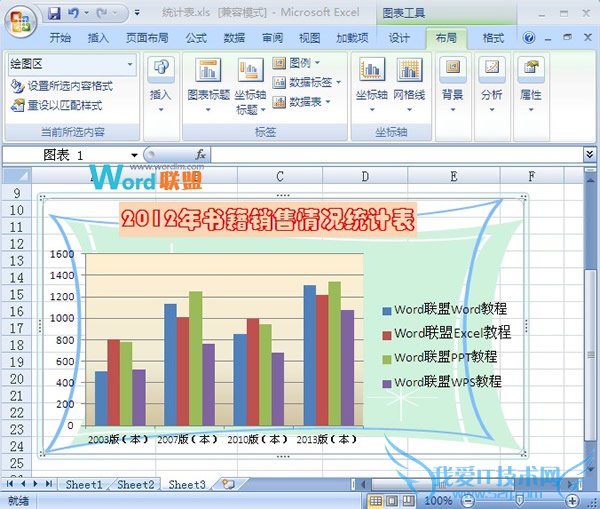Zoom in with the plus button
Image resolution: width=600 pixels, height=509 pixels.
[572, 501]
